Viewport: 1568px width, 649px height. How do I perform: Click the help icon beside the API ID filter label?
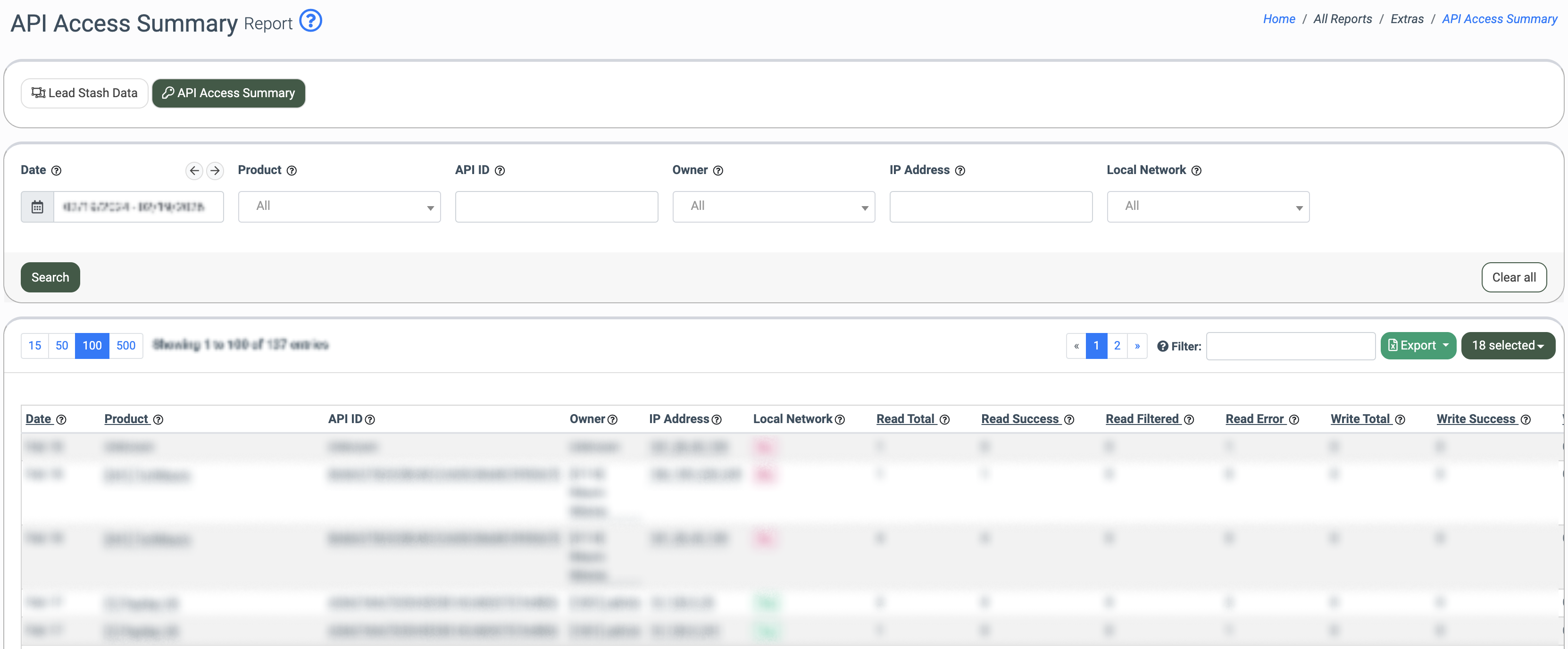(x=500, y=171)
